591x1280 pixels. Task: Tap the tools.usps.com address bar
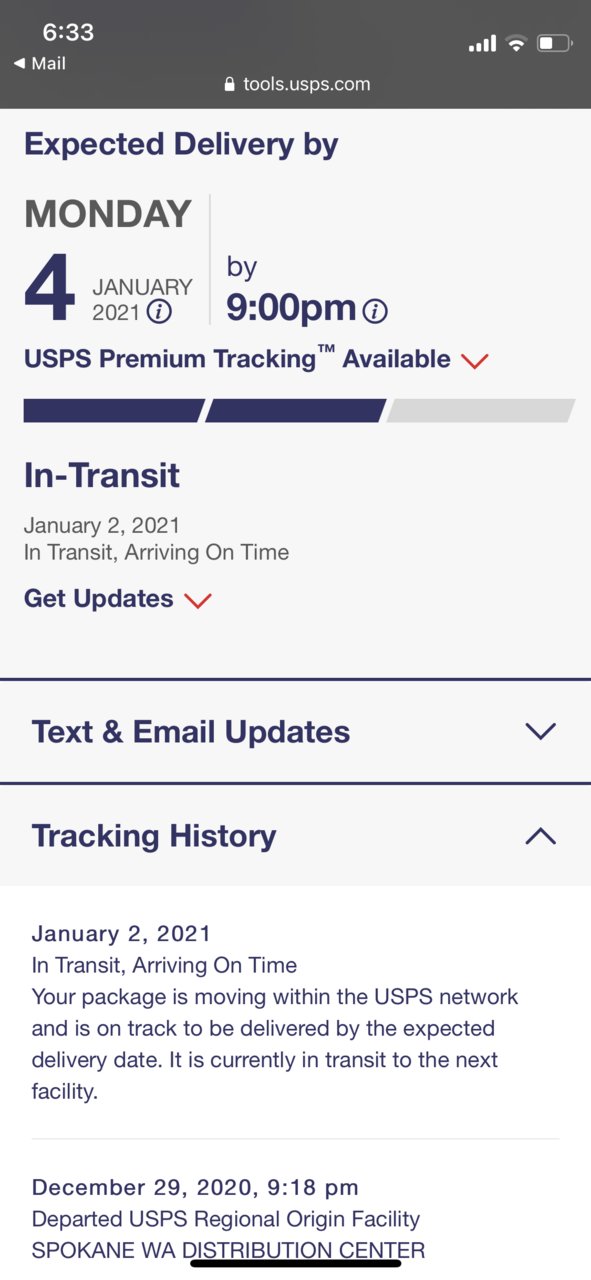297,85
